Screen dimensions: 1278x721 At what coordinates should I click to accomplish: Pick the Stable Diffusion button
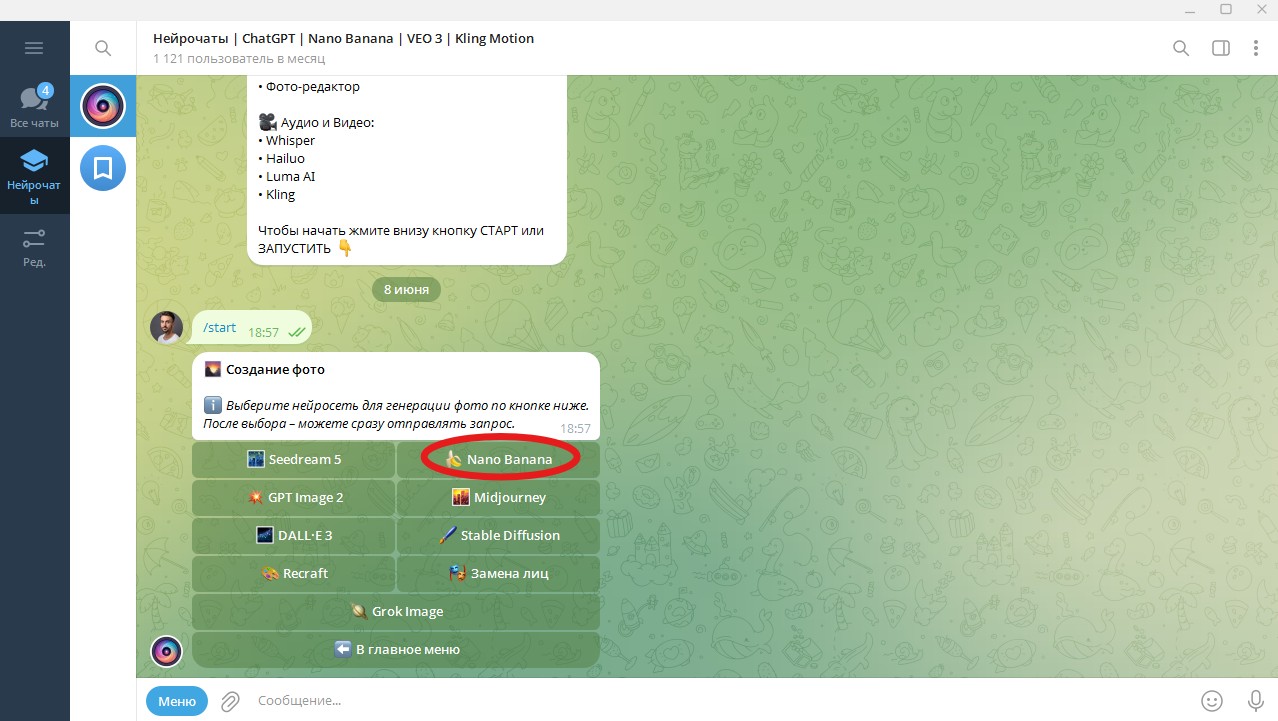coord(498,535)
